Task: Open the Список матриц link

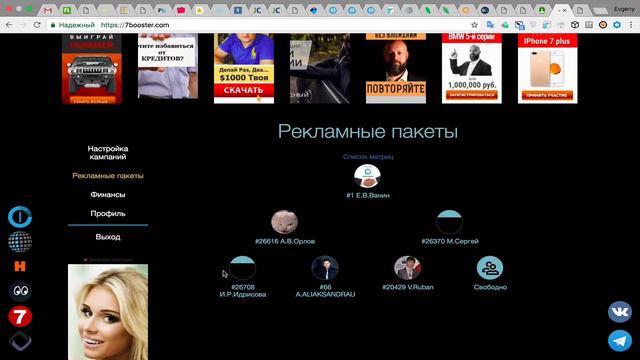Action: tap(368, 156)
